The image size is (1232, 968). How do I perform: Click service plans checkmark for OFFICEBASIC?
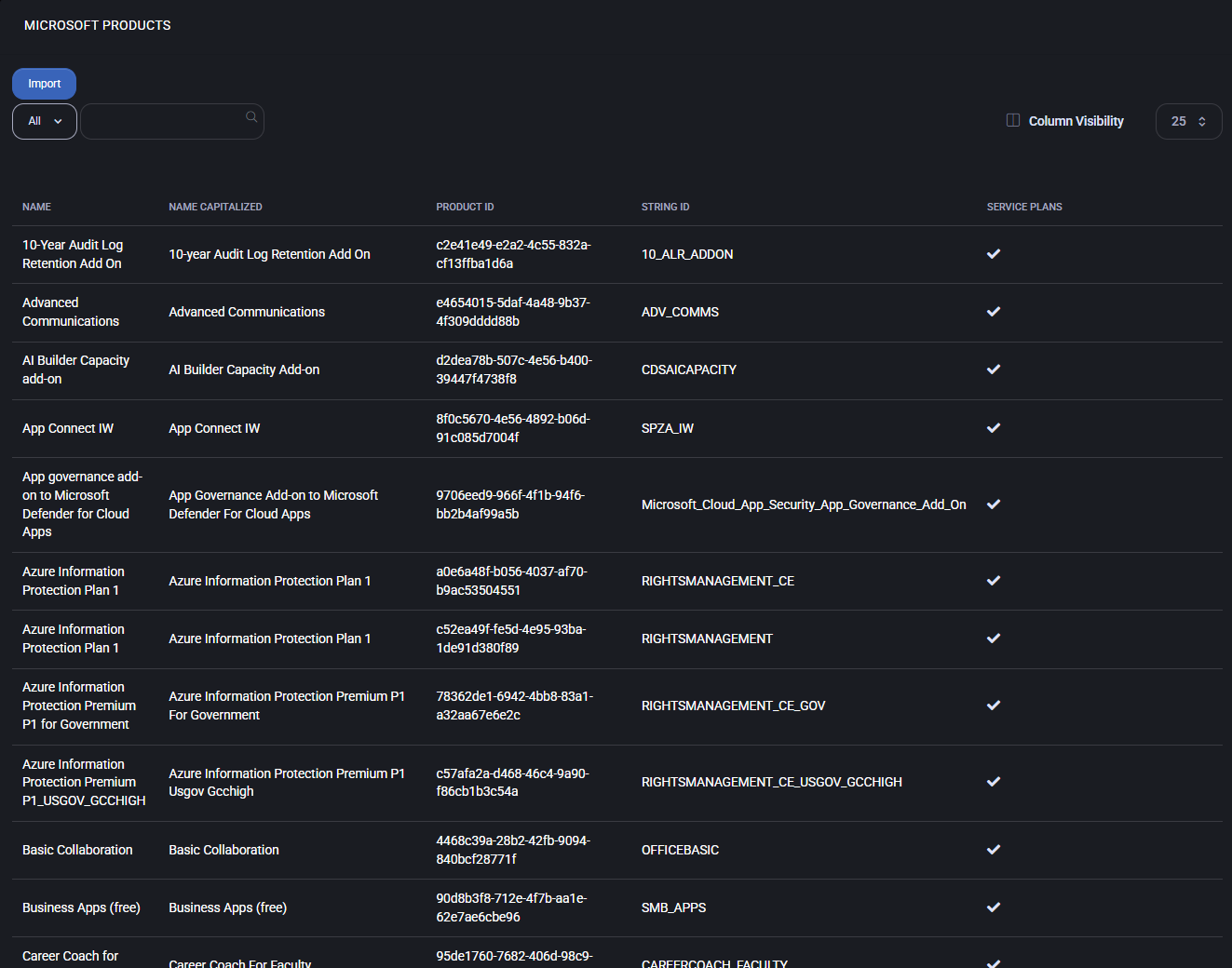(x=994, y=850)
